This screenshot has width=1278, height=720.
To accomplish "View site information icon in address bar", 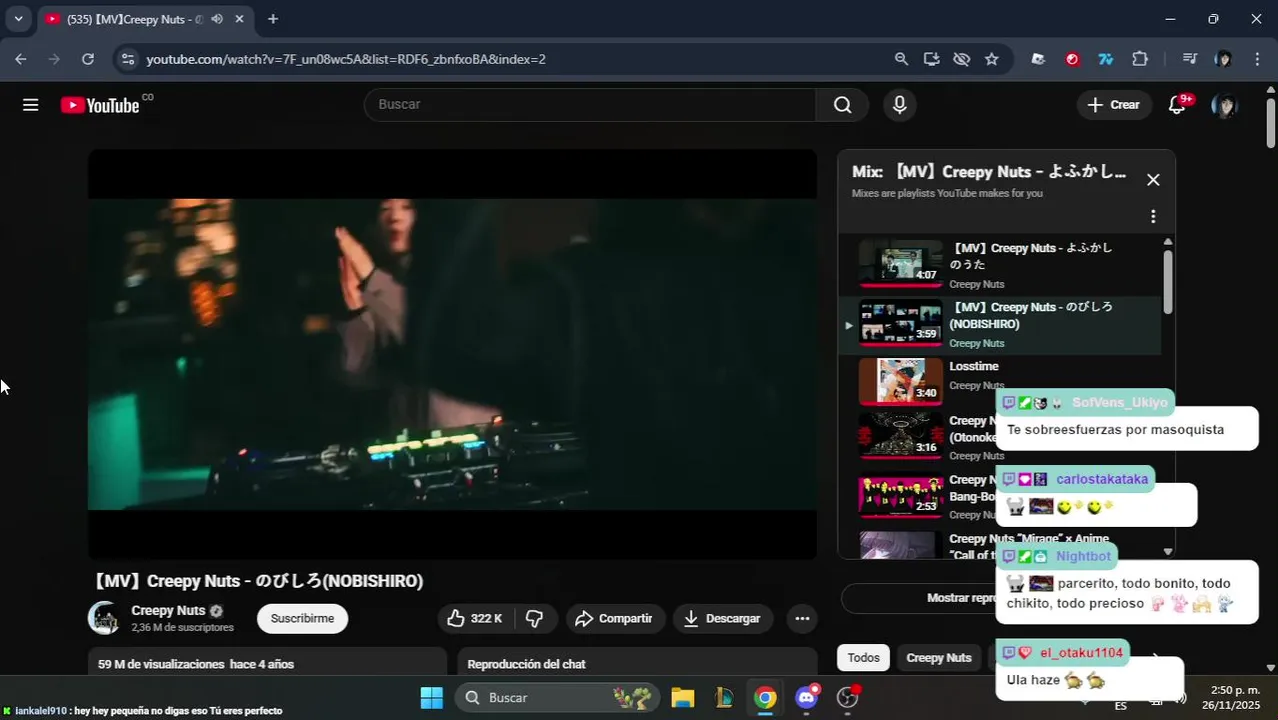I will point(127,59).
